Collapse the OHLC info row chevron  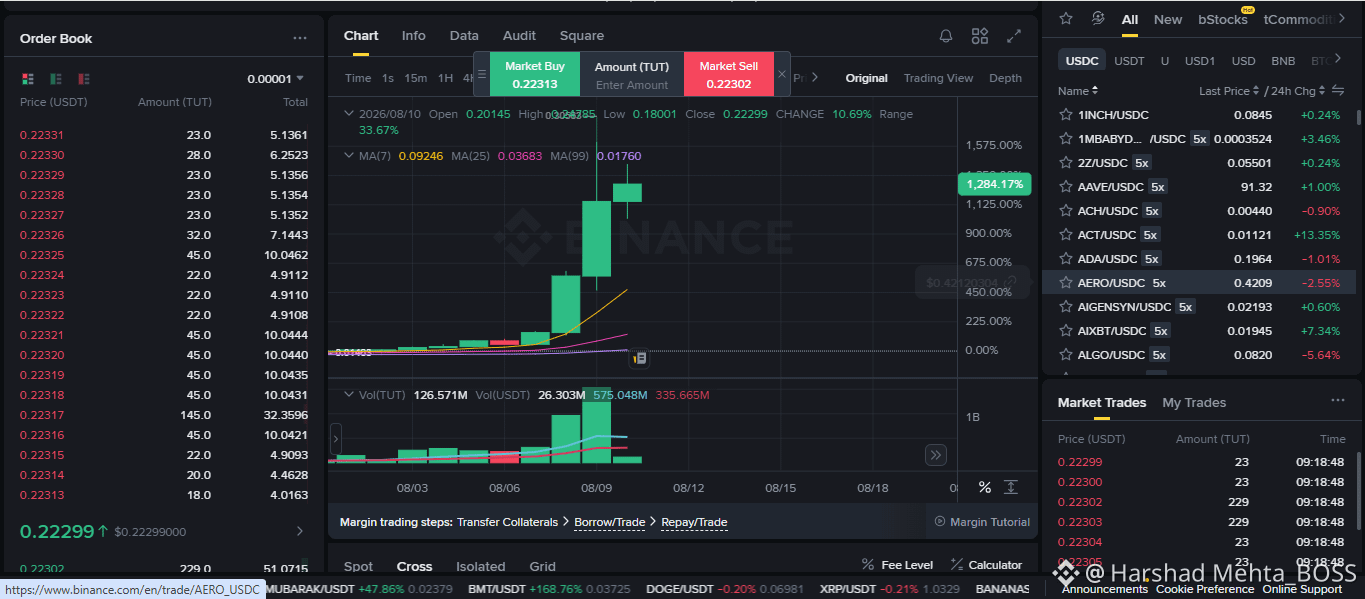coord(348,114)
